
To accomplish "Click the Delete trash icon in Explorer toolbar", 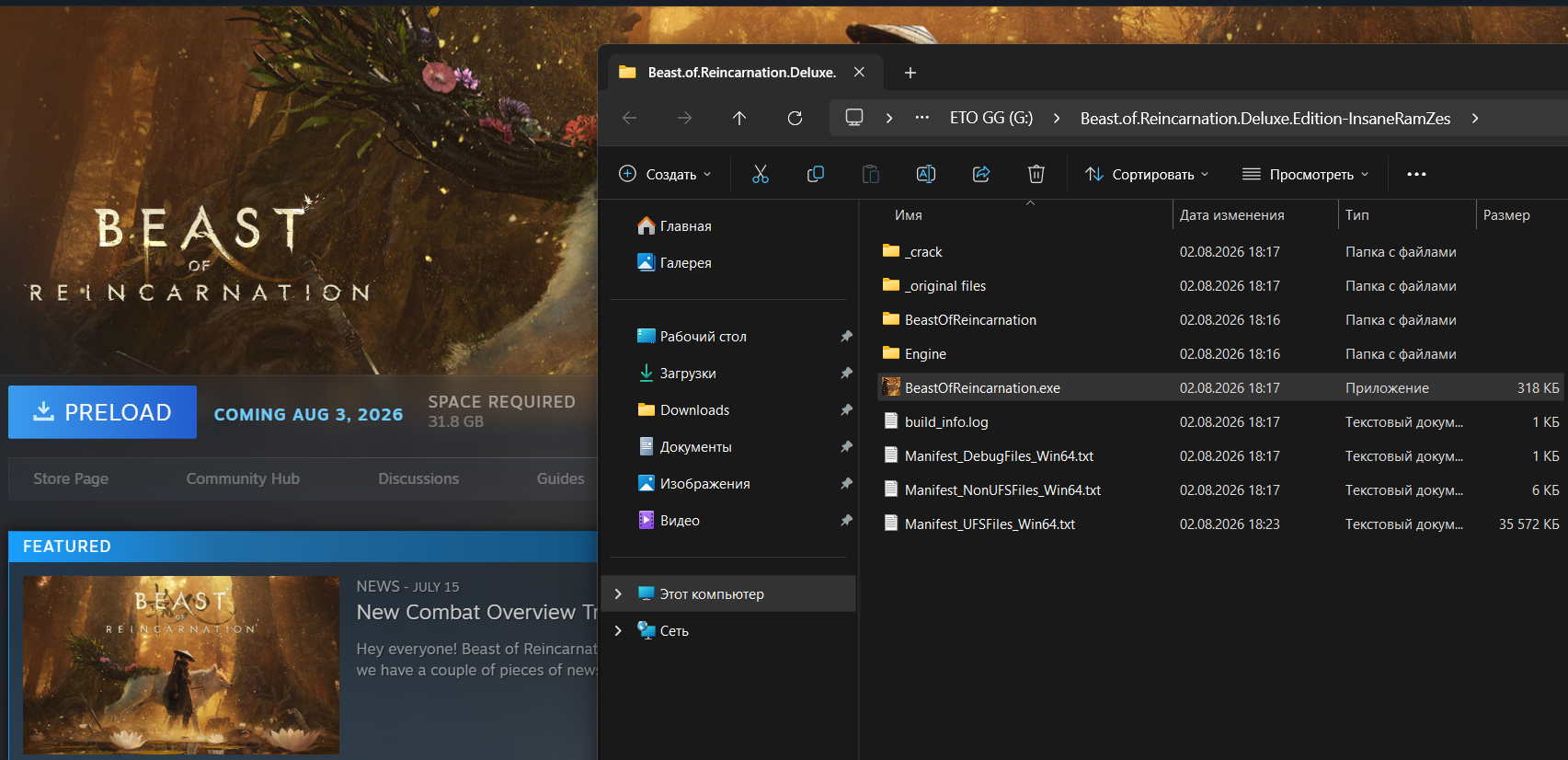I will pyautogui.click(x=1036, y=174).
